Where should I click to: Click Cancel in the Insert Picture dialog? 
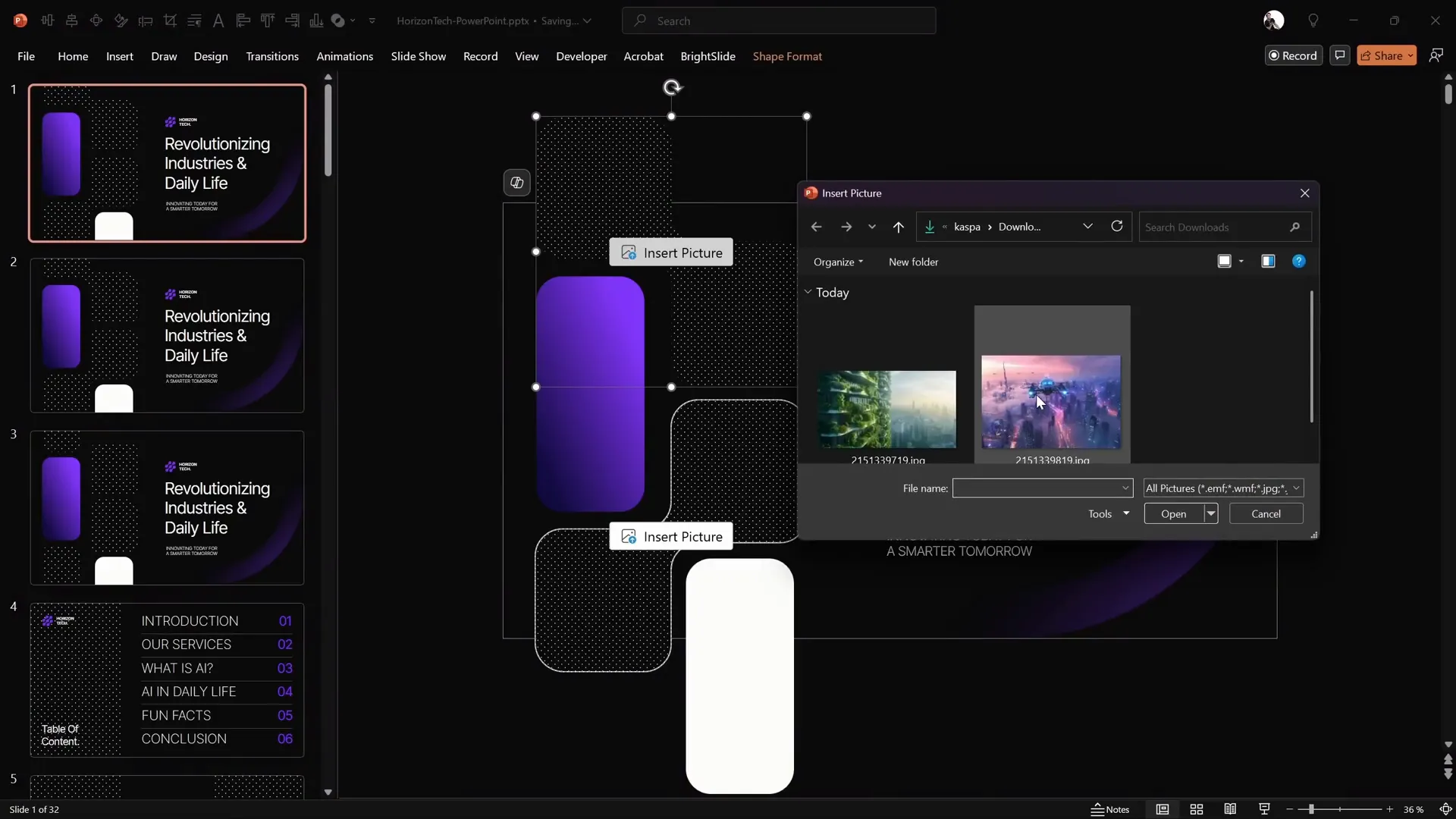point(1265,513)
